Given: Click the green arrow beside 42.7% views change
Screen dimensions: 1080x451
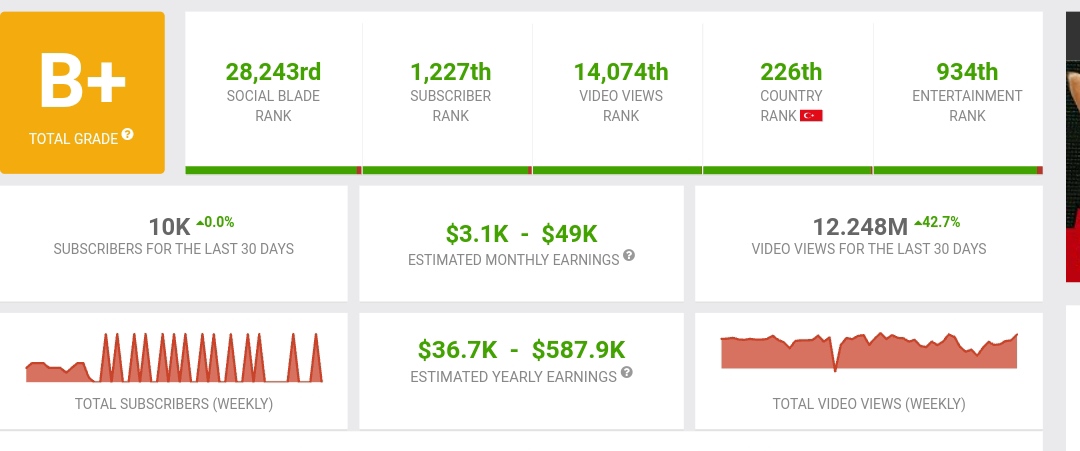Looking at the screenshot, I should point(919,222).
